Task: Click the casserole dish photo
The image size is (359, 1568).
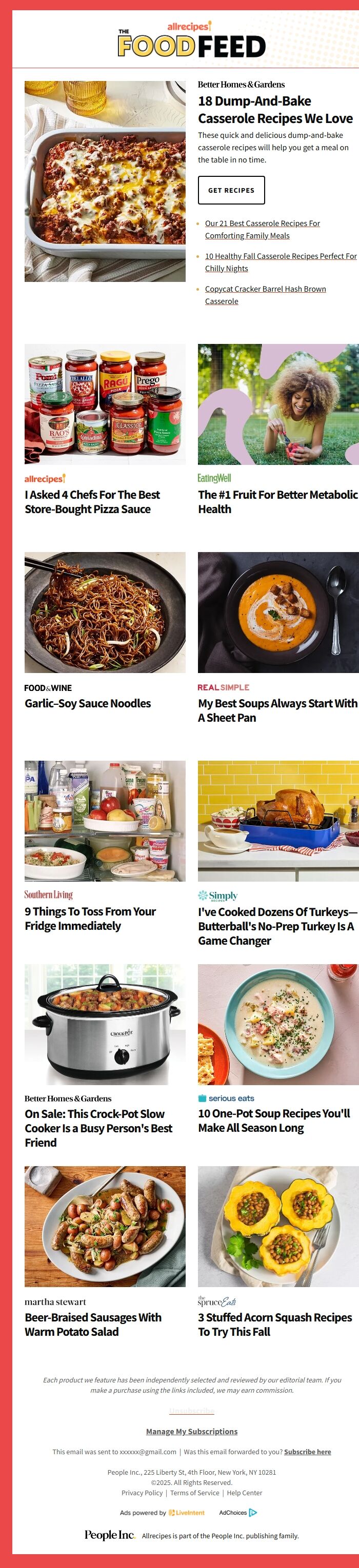Action: tap(105, 181)
